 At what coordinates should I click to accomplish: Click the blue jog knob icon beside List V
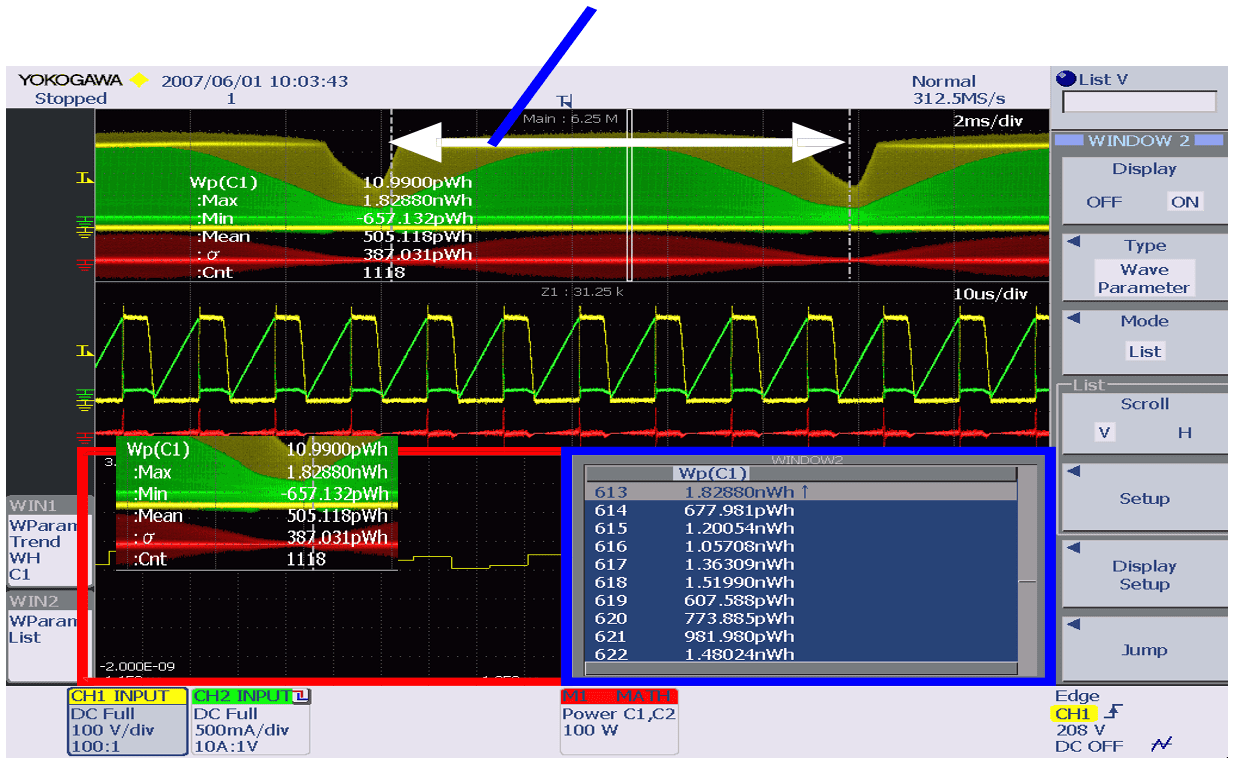point(1066,79)
